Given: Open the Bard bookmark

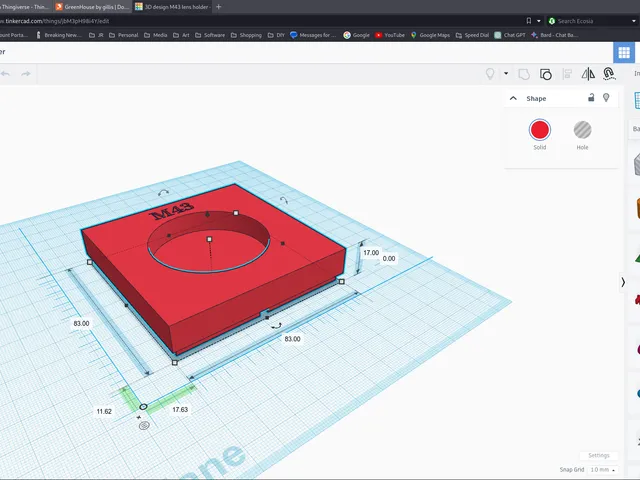Looking at the screenshot, I should tap(554, 35).
